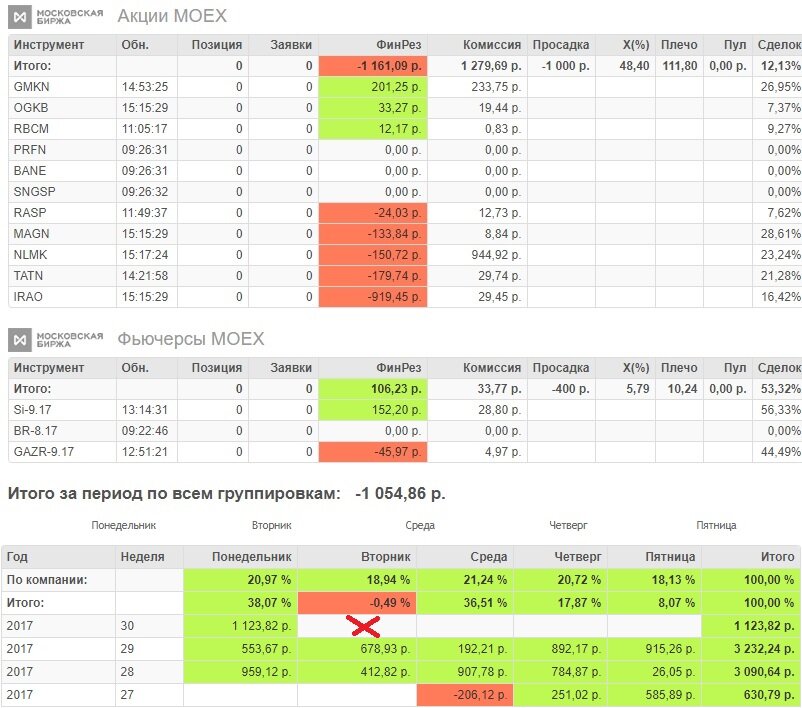Click the -1 161,09 р. total result cell

click(373, 66)
